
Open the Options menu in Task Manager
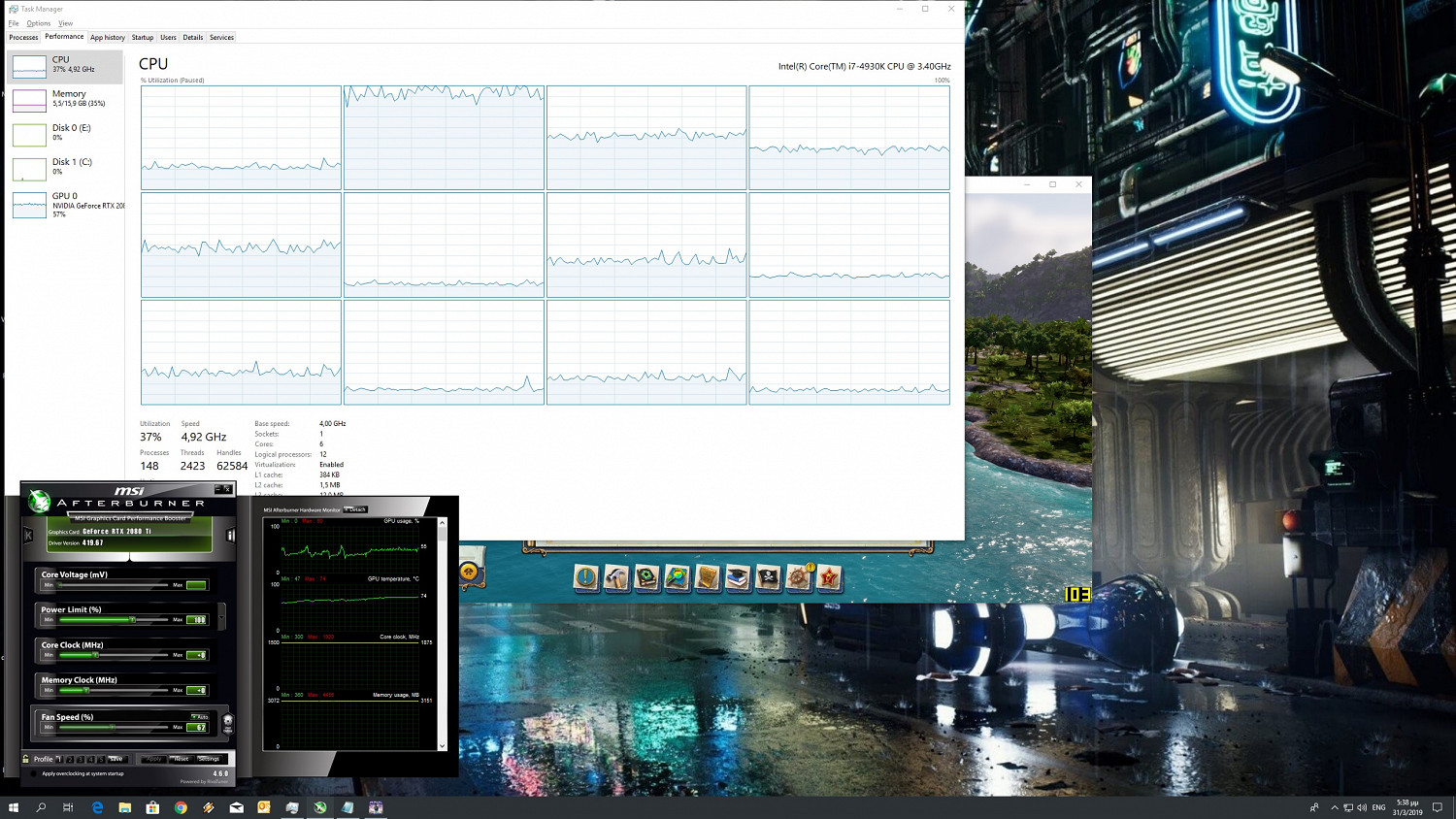(x=39, y=23)
